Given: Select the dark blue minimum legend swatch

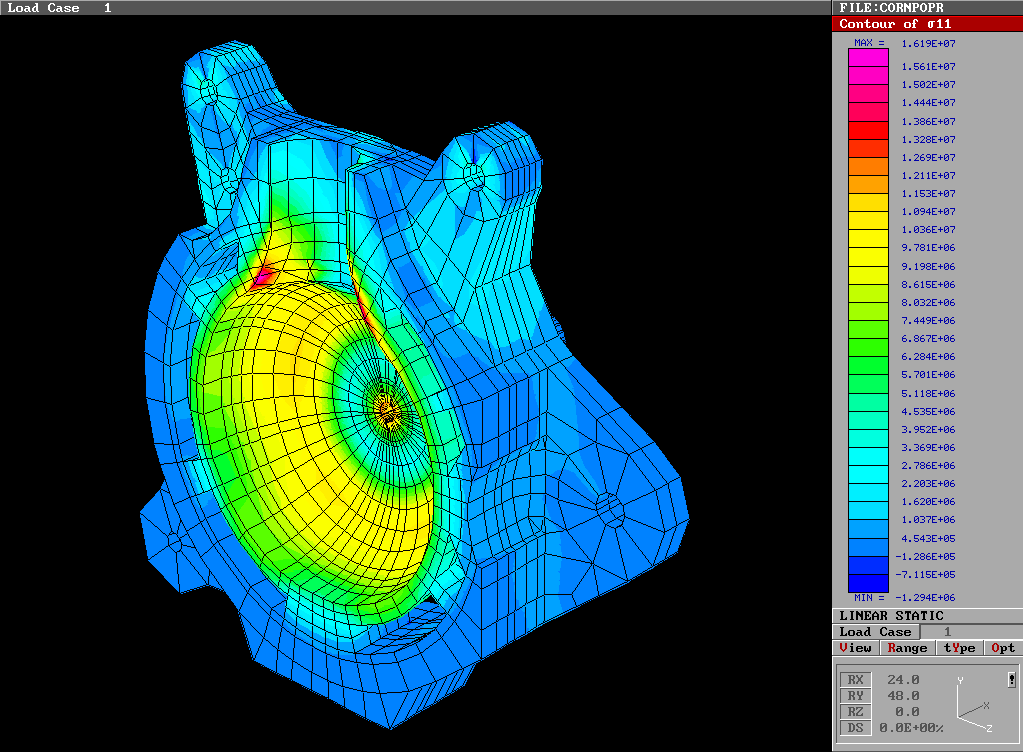Looking at the screenshot, I should 867,583.
